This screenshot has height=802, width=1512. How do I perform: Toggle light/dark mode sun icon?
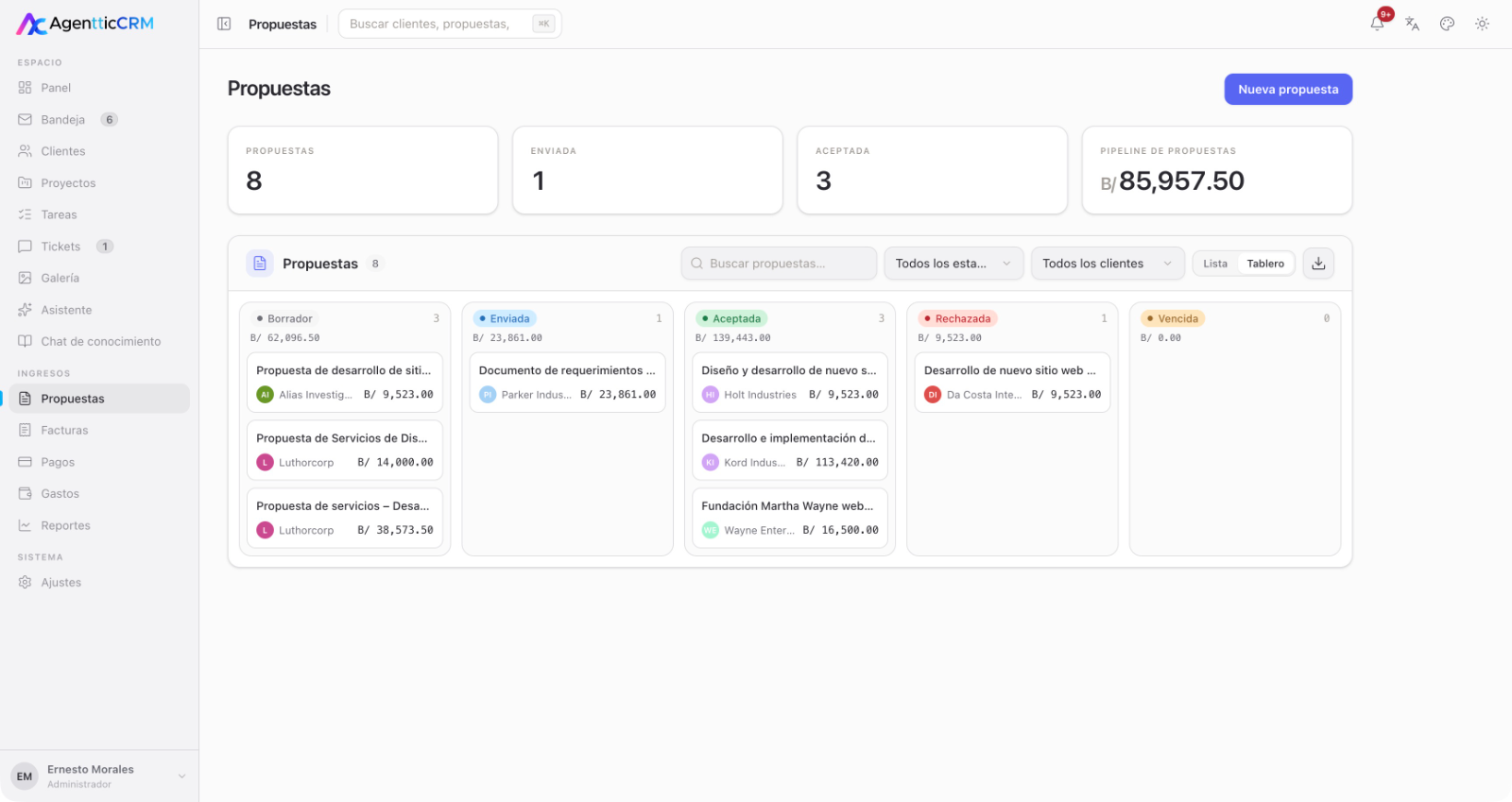1482,24
